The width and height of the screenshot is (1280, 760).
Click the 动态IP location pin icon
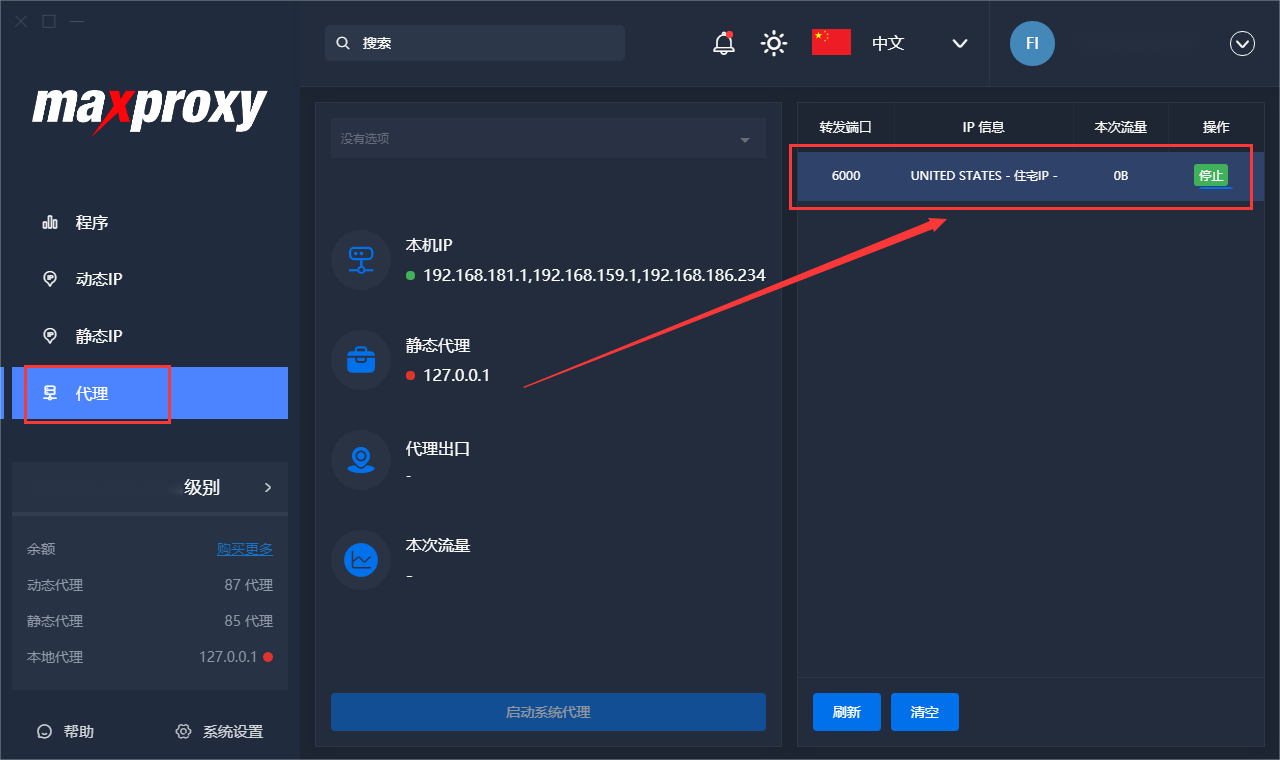pos(50,278)
